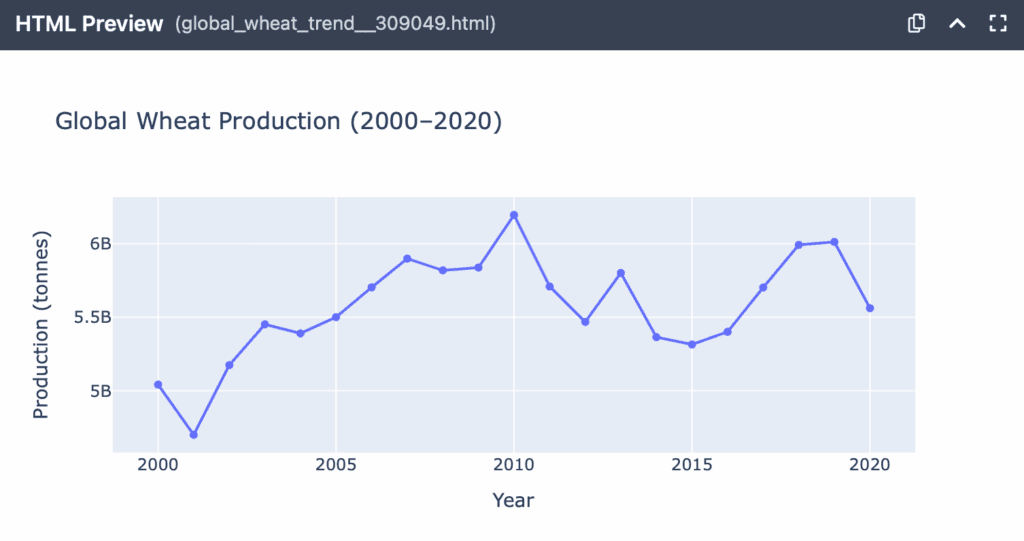
Task: Click the copy icon in the preview header
Action: 915,24
